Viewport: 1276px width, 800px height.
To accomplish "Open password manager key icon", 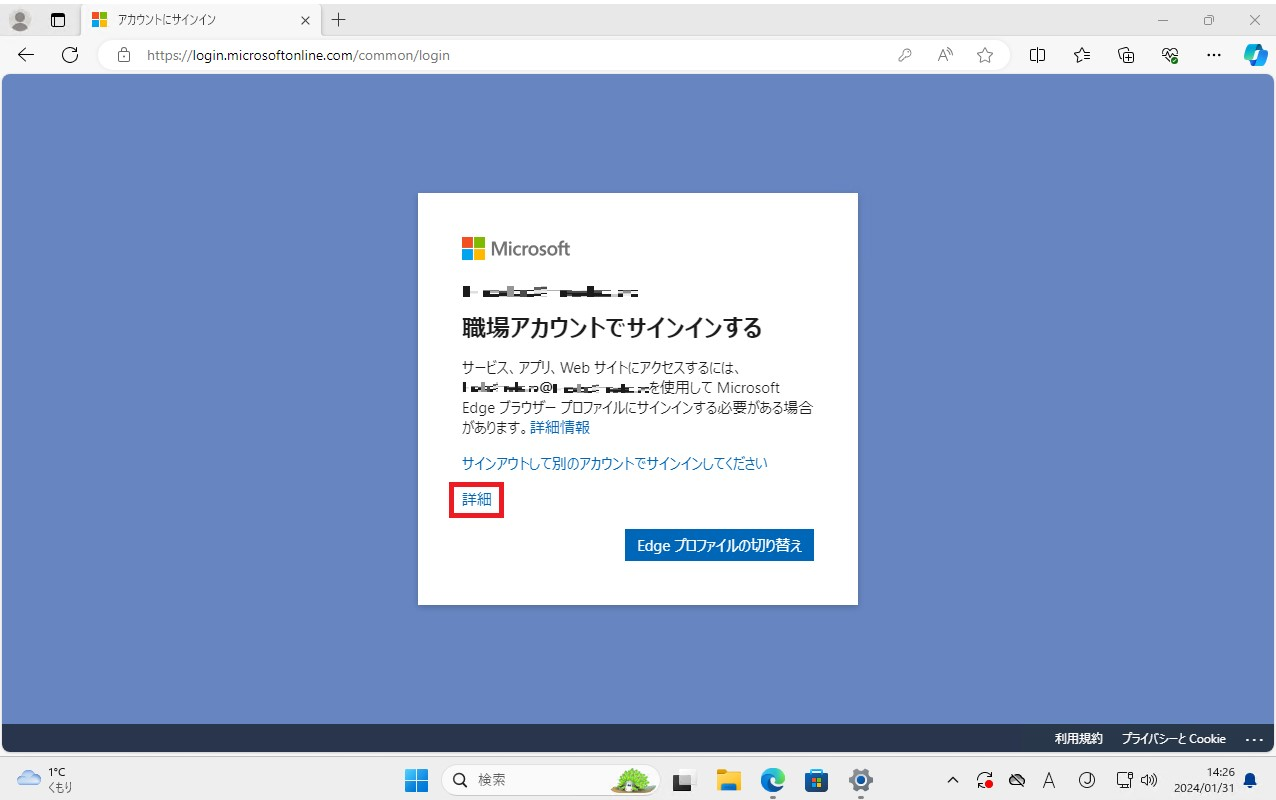I will click(905, 55).
